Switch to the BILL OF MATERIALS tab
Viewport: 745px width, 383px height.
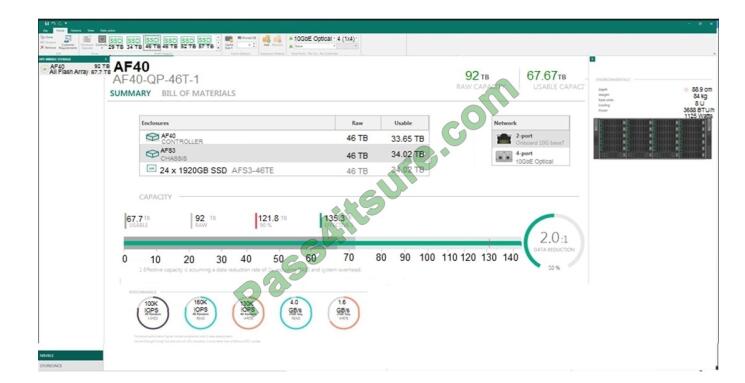[x=199, y=93]
